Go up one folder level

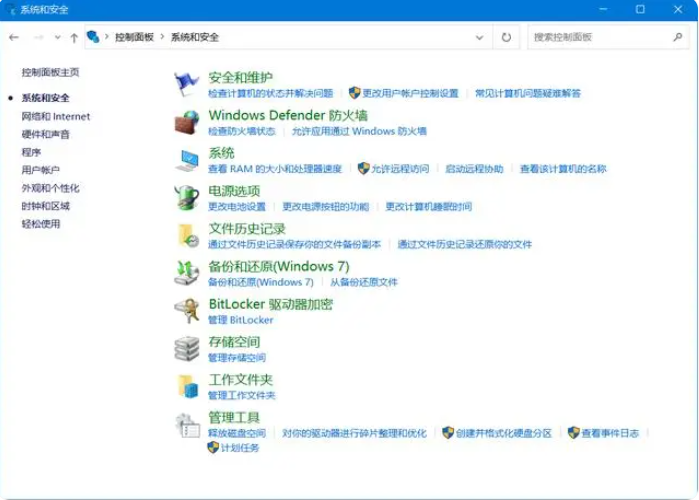pos(74,37)
